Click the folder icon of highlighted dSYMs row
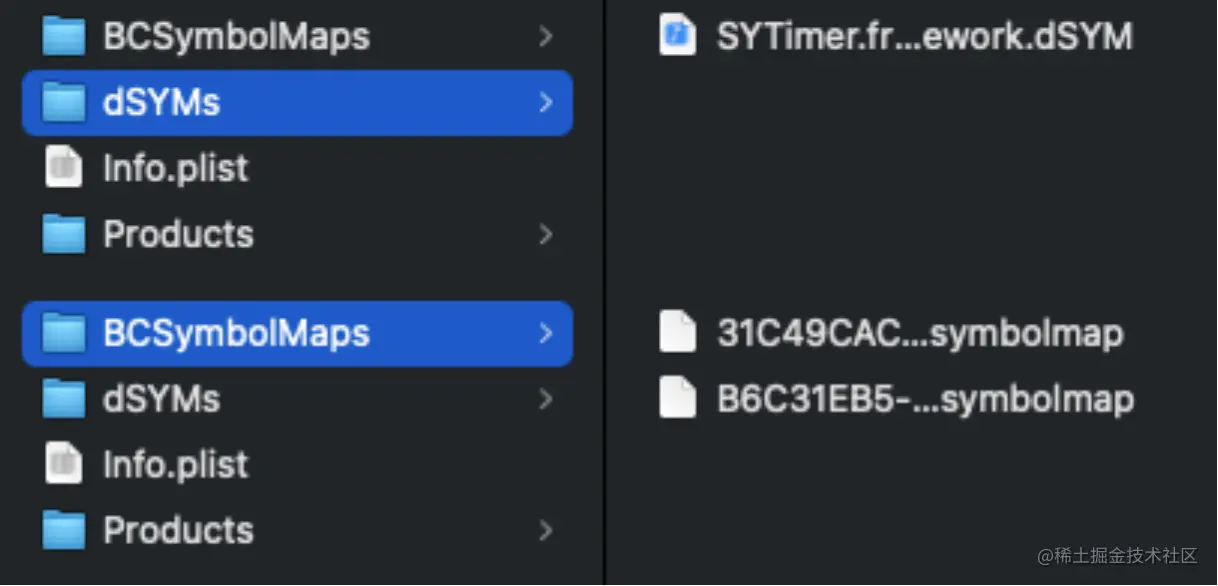This screenshot has height=586, width=1218. (65, 102)
